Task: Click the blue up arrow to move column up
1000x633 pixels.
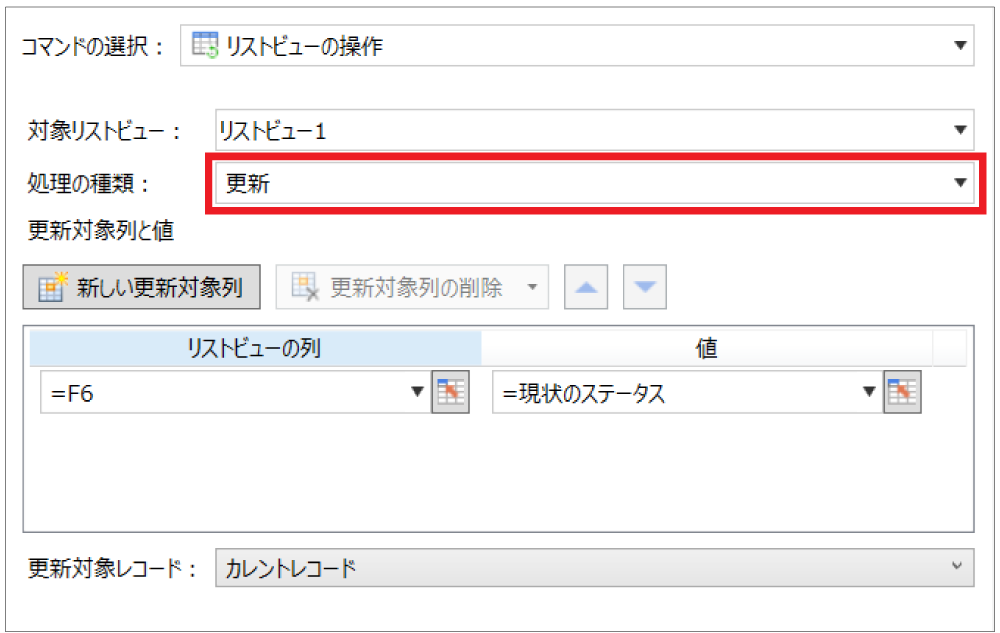Action: tap(588, 287)
